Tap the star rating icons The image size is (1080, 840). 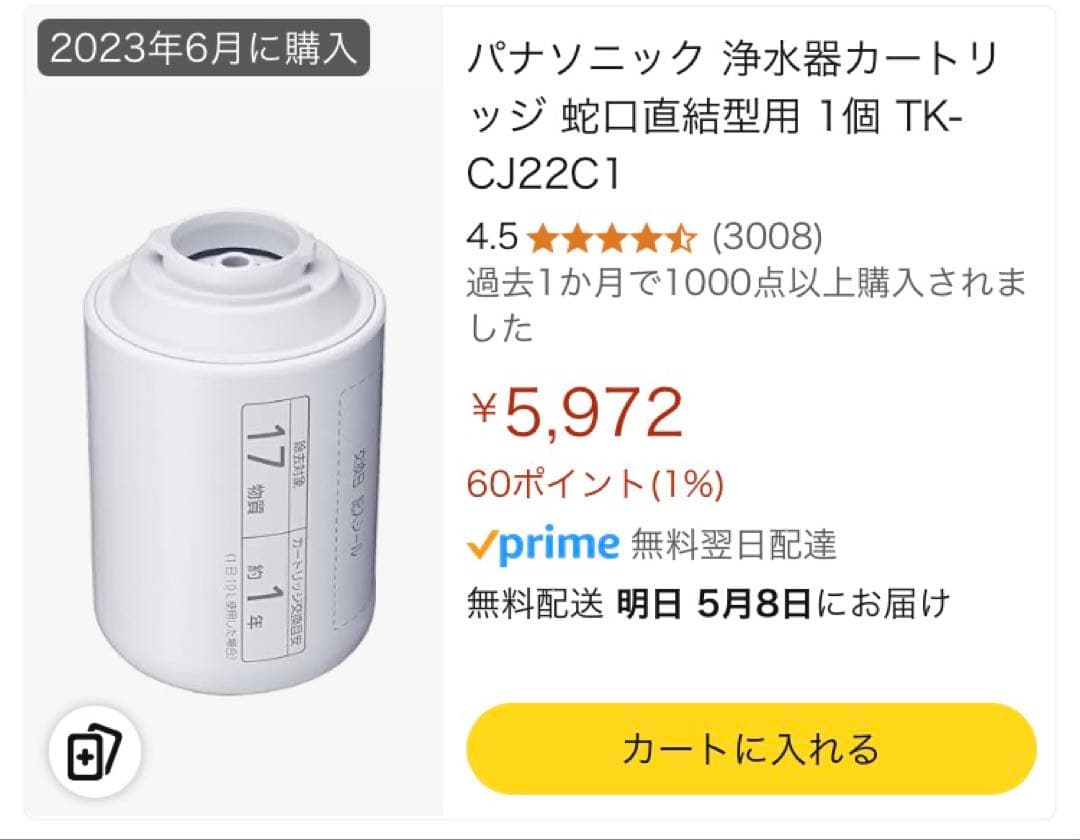click(614, 239)
